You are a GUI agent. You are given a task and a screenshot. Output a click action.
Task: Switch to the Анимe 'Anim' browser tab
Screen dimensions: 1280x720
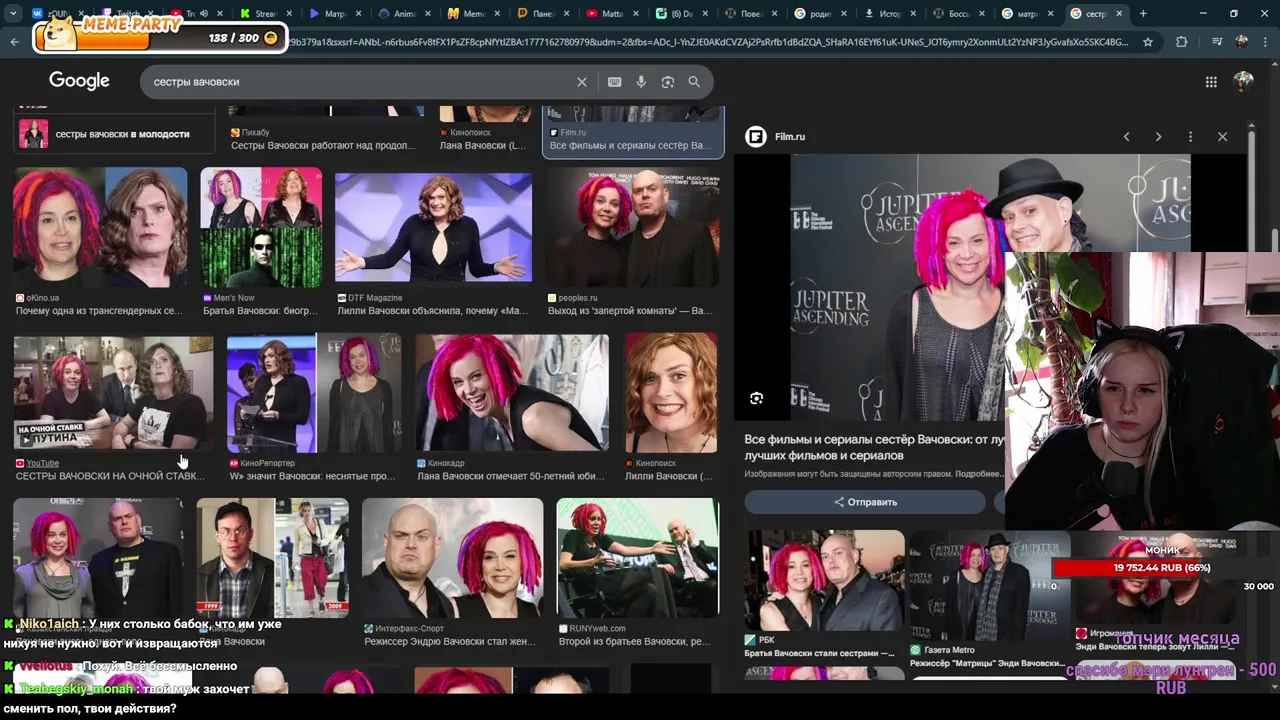(x=403, y=14)
